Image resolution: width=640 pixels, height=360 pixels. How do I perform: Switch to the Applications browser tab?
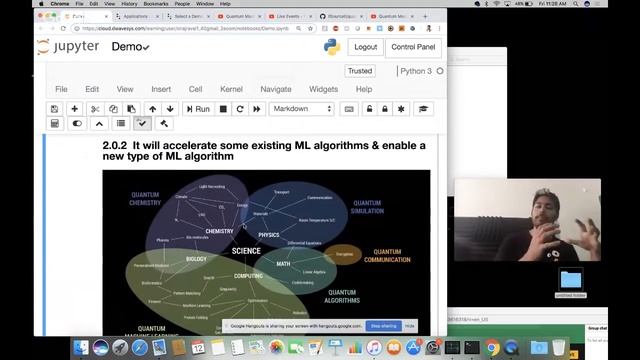pyautogui.click(x=137, y=16)
